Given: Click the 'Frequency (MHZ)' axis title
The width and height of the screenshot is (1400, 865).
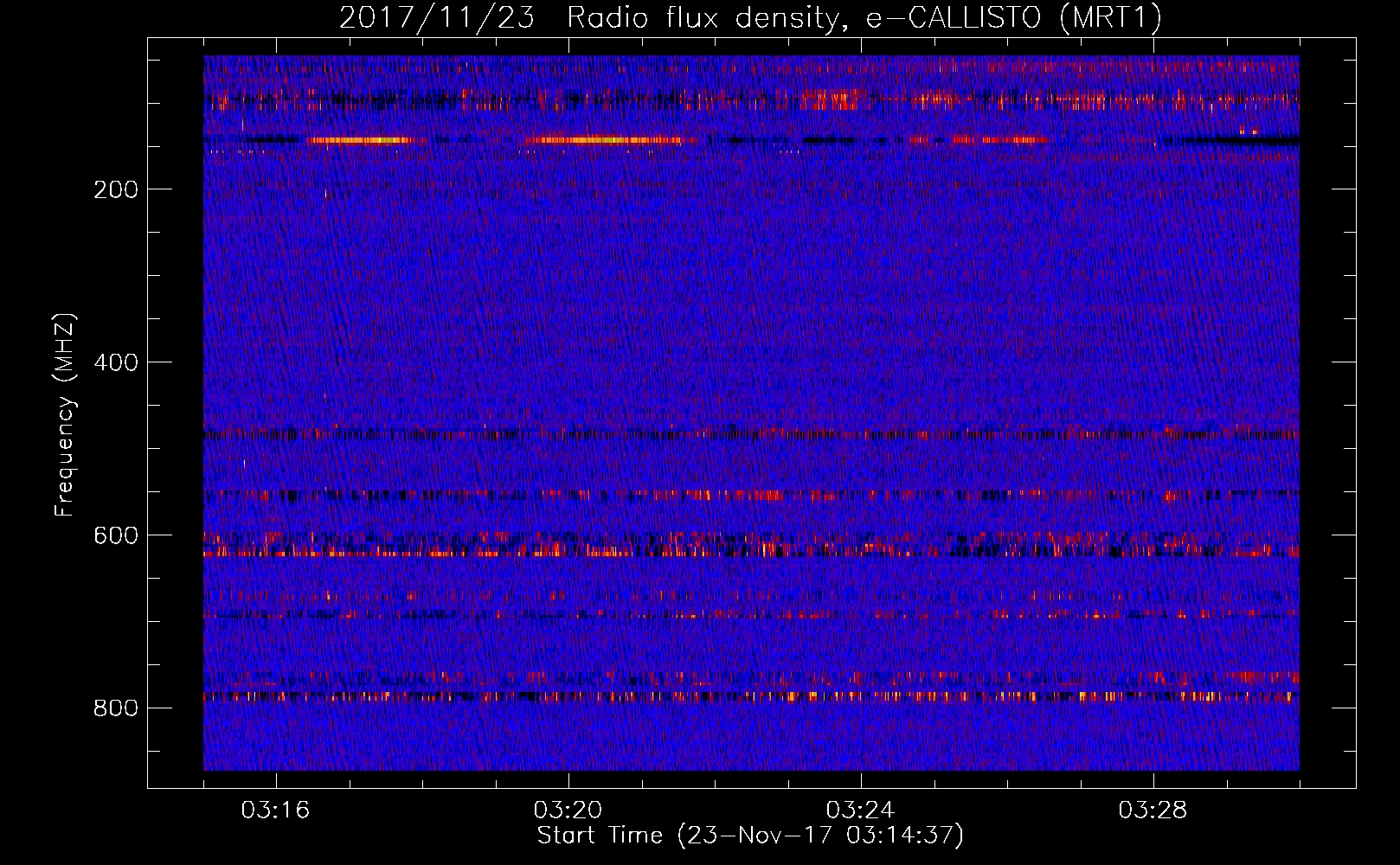Looking at the screenshot, I should (65, 414).
